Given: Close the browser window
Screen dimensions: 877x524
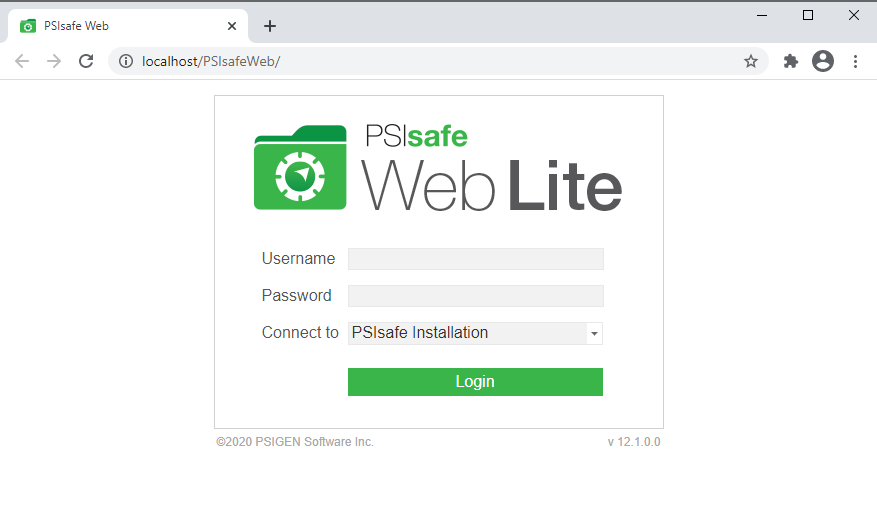Looking at the screenshot, I should tap(854, 15).
